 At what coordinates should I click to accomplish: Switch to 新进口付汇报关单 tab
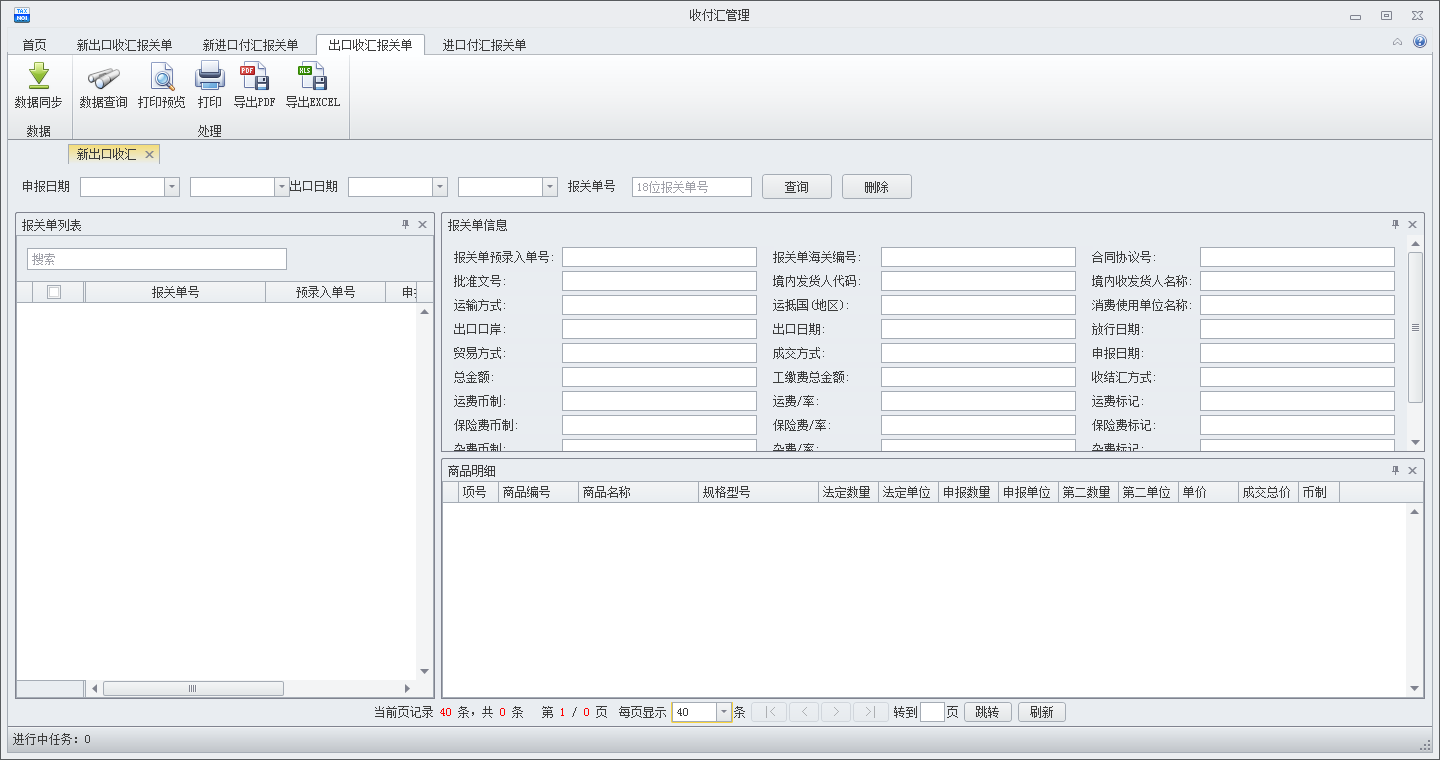[x=251, y=45]
